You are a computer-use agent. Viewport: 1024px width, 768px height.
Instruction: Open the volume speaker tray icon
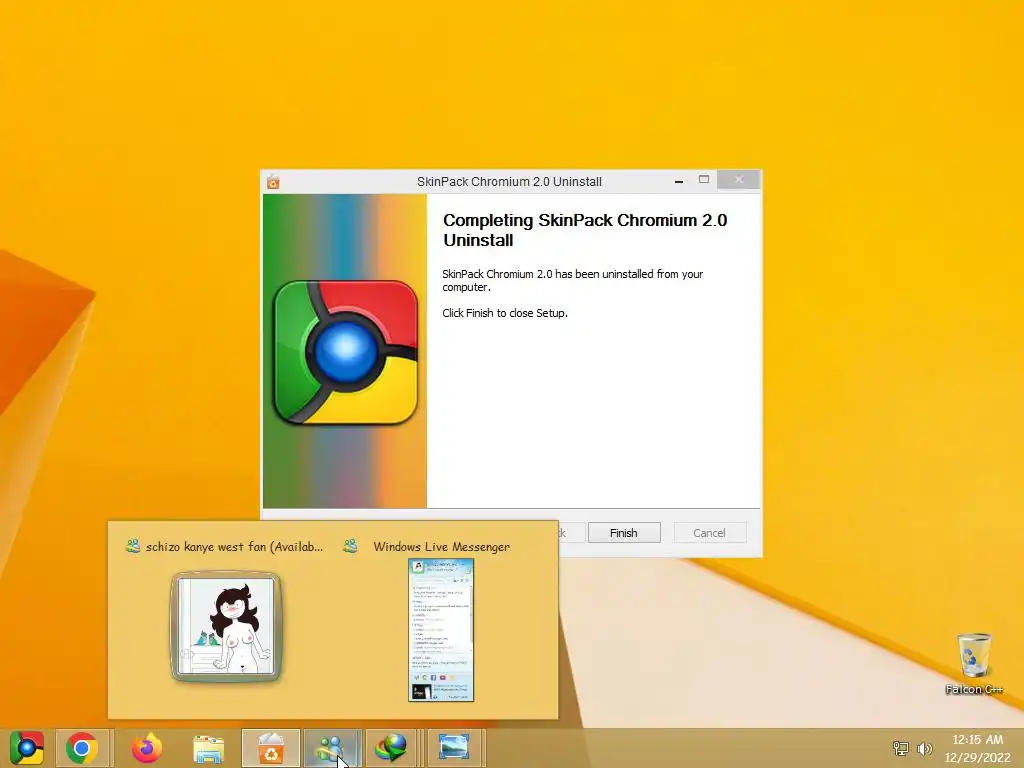pyautogui.click(x=924, y=748)
